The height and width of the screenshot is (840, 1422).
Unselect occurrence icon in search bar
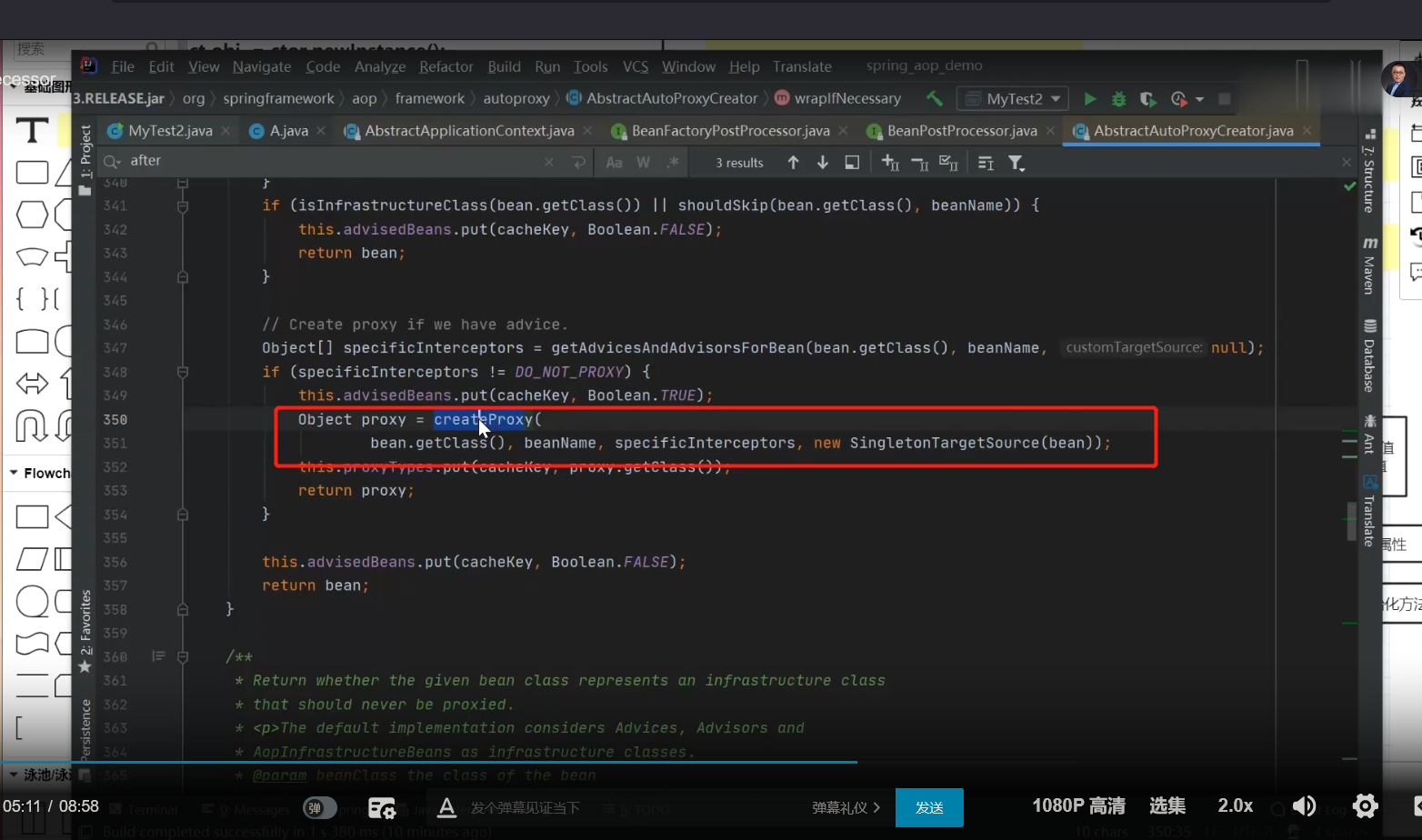(x=919, y=163)
